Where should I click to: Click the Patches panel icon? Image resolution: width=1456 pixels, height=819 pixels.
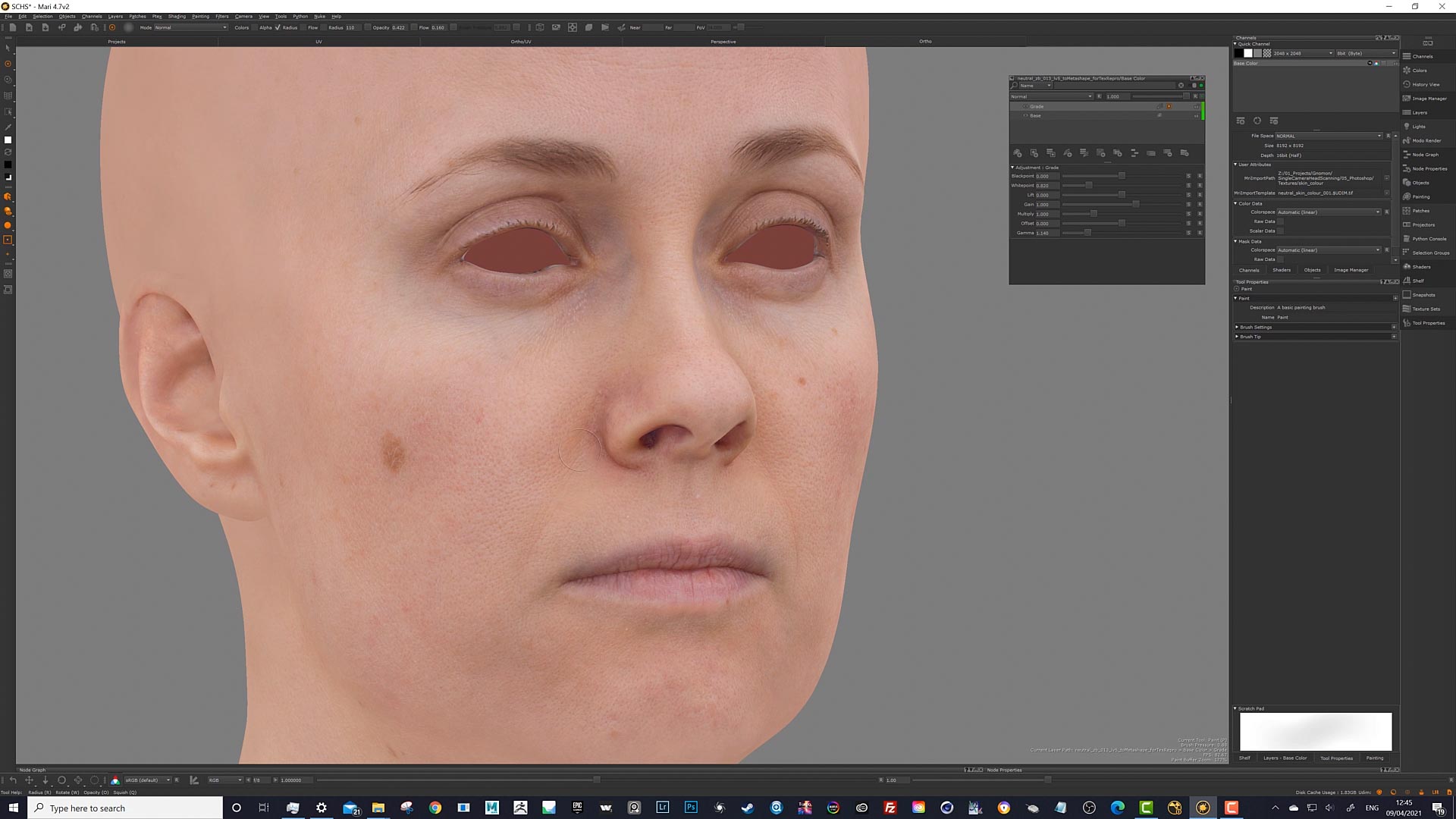coord(1410,211)
